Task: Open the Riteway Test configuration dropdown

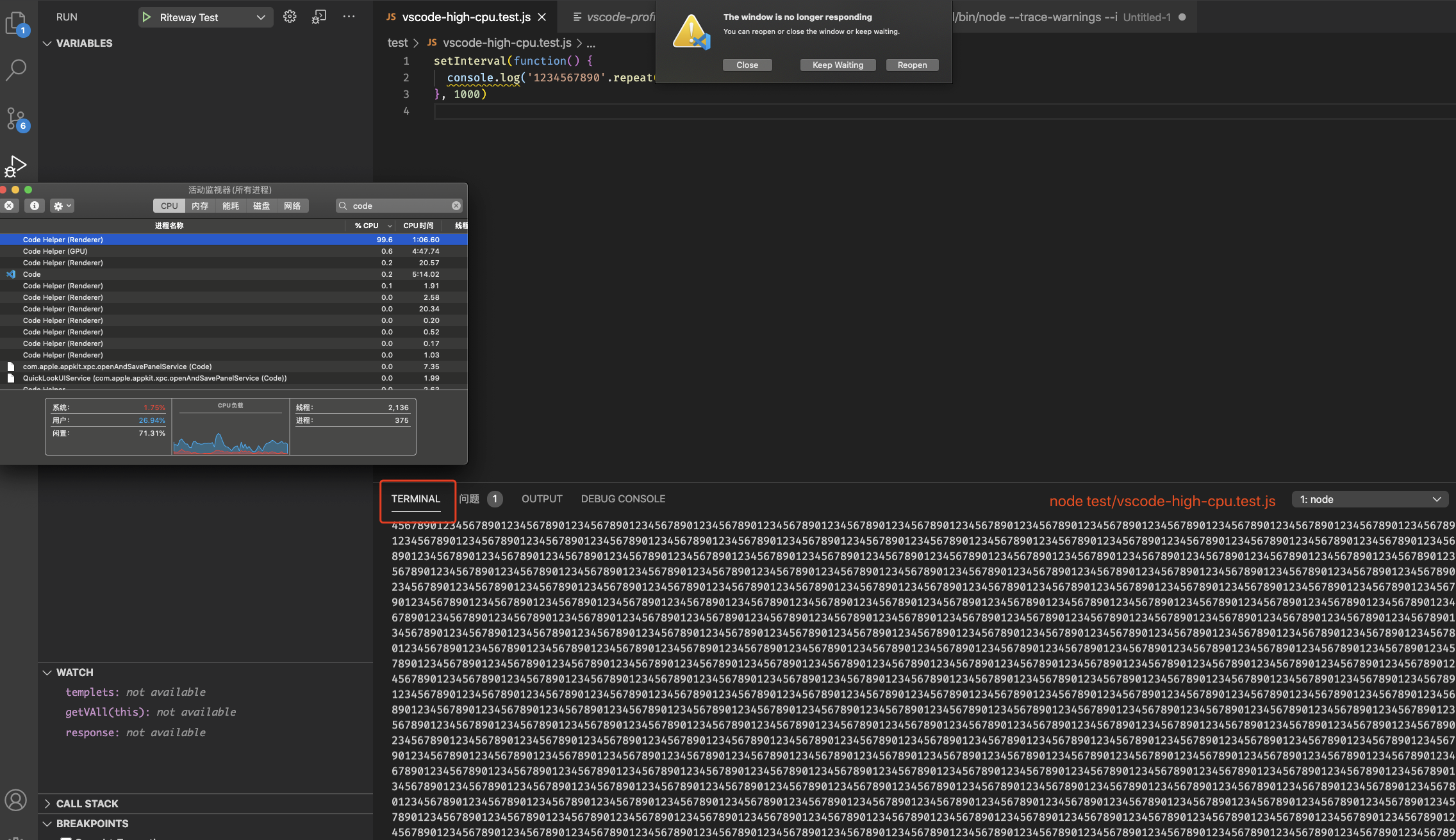Action: (x=260, y=17)
